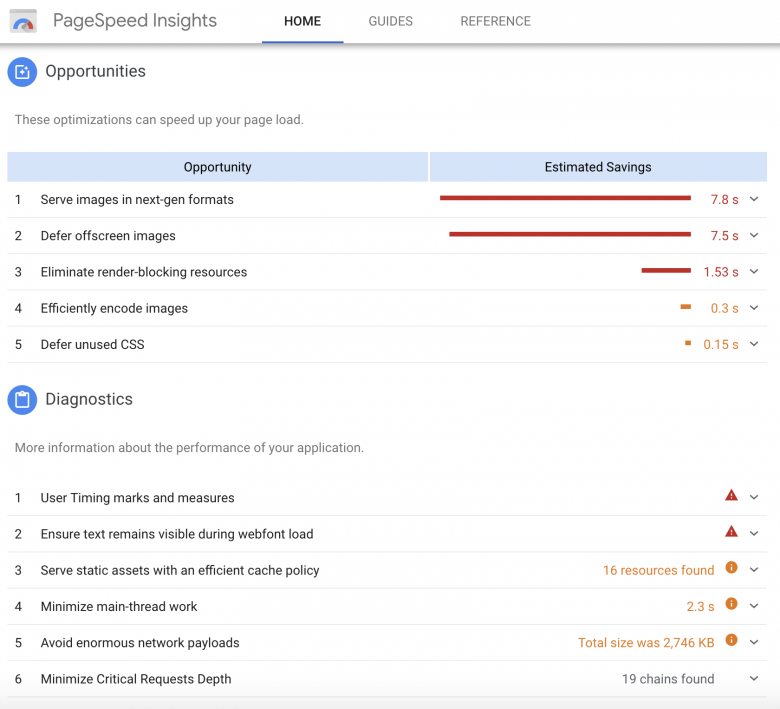Click Minimize main-thread work text
780x709 pixels.
(x=119, y=607)
